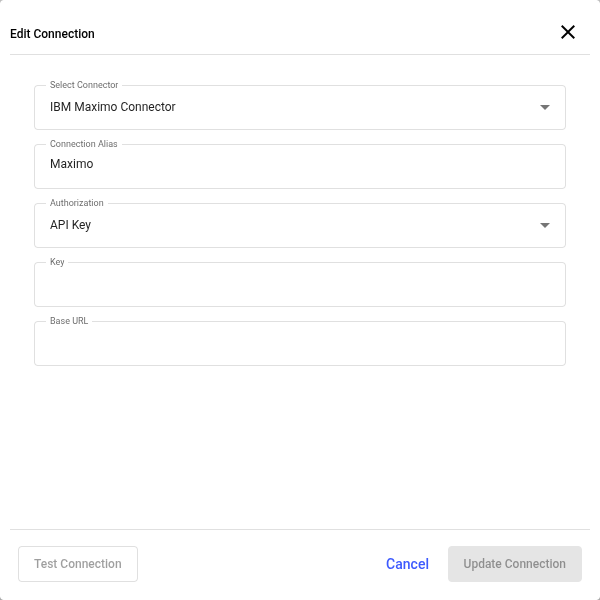600x600 pixels.
Task: Click the Connection Alias field
Action: [300, 166]
